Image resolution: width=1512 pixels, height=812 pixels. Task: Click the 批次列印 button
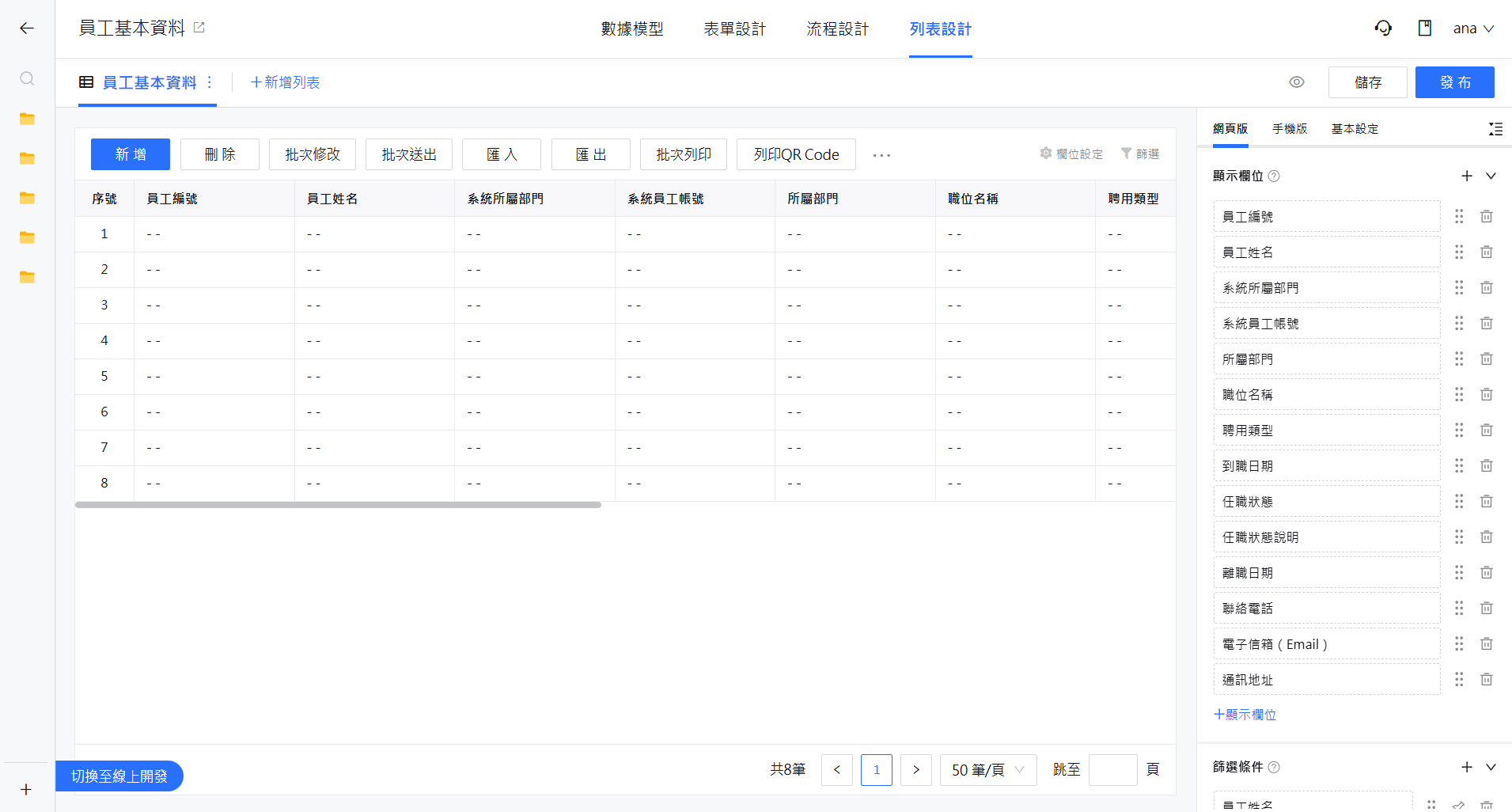click(684, 154)
